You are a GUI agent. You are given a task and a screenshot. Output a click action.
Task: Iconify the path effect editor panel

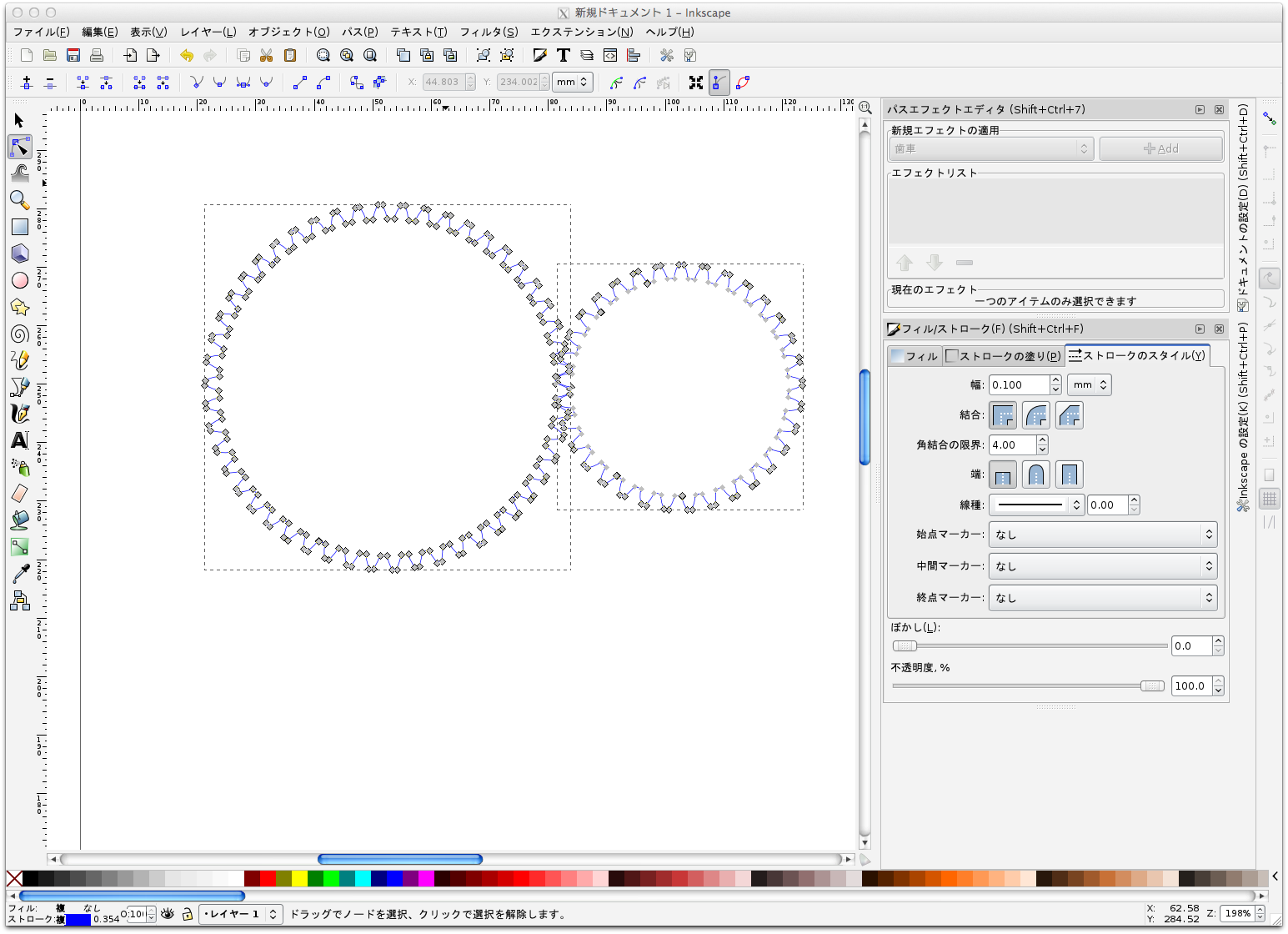1200,109
